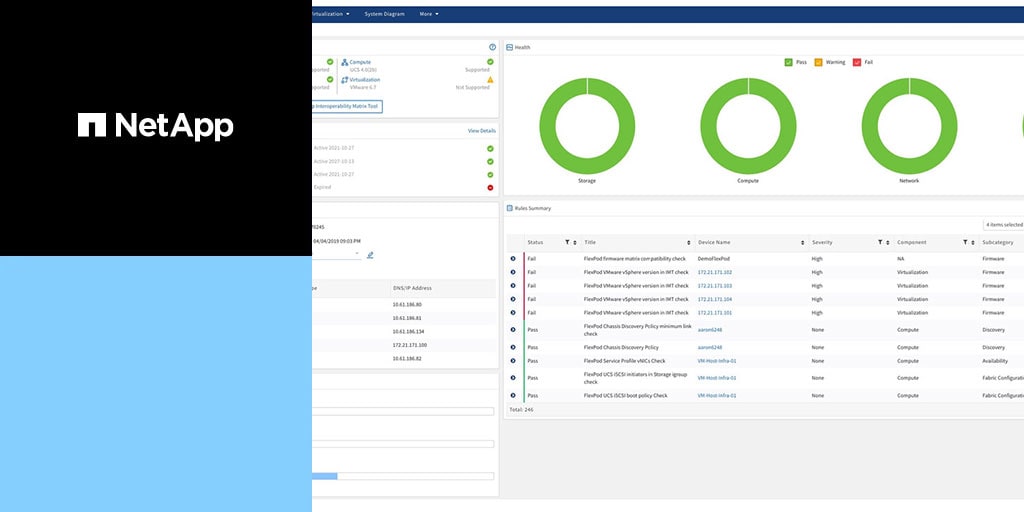
Task: Sort the table by Device Name
Action: click(803, 242)
